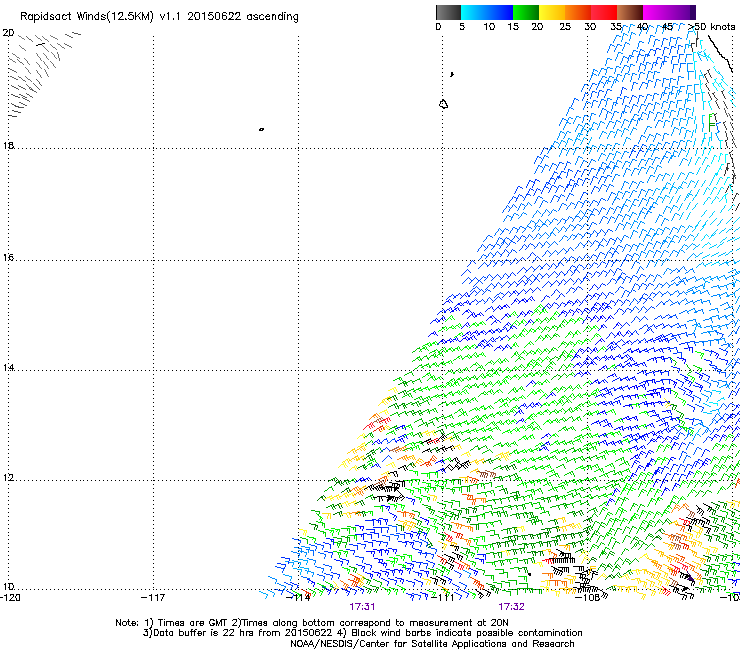Image resolution: width=740 pixels, height=650 pixels.
Task: Click the note 'Data buffer is 22 hrs from 20150622'
Action: click(x=242, y=633)
